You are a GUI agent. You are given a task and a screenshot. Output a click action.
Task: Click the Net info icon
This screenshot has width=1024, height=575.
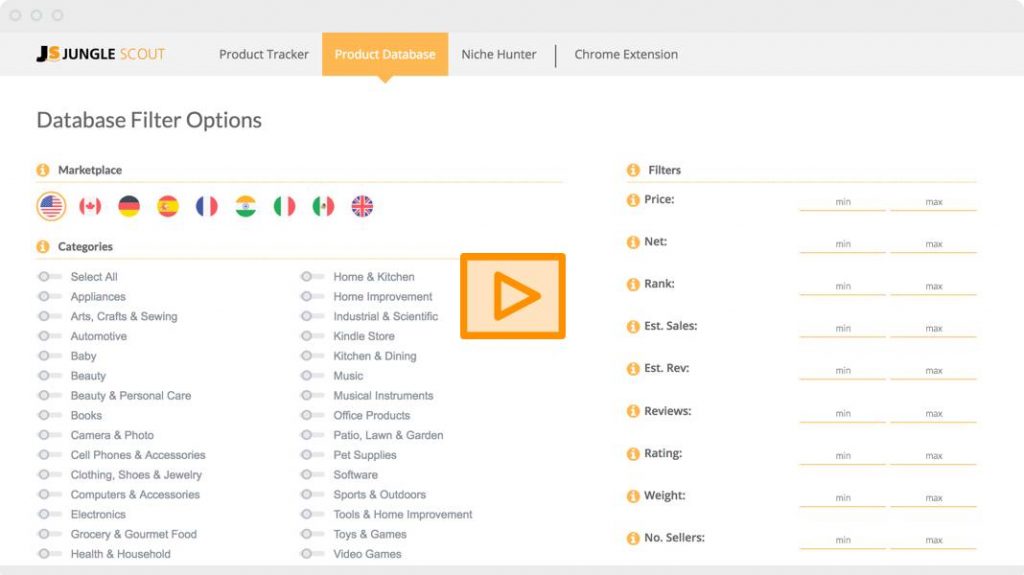pyautogui.click(x=633, y=242)
